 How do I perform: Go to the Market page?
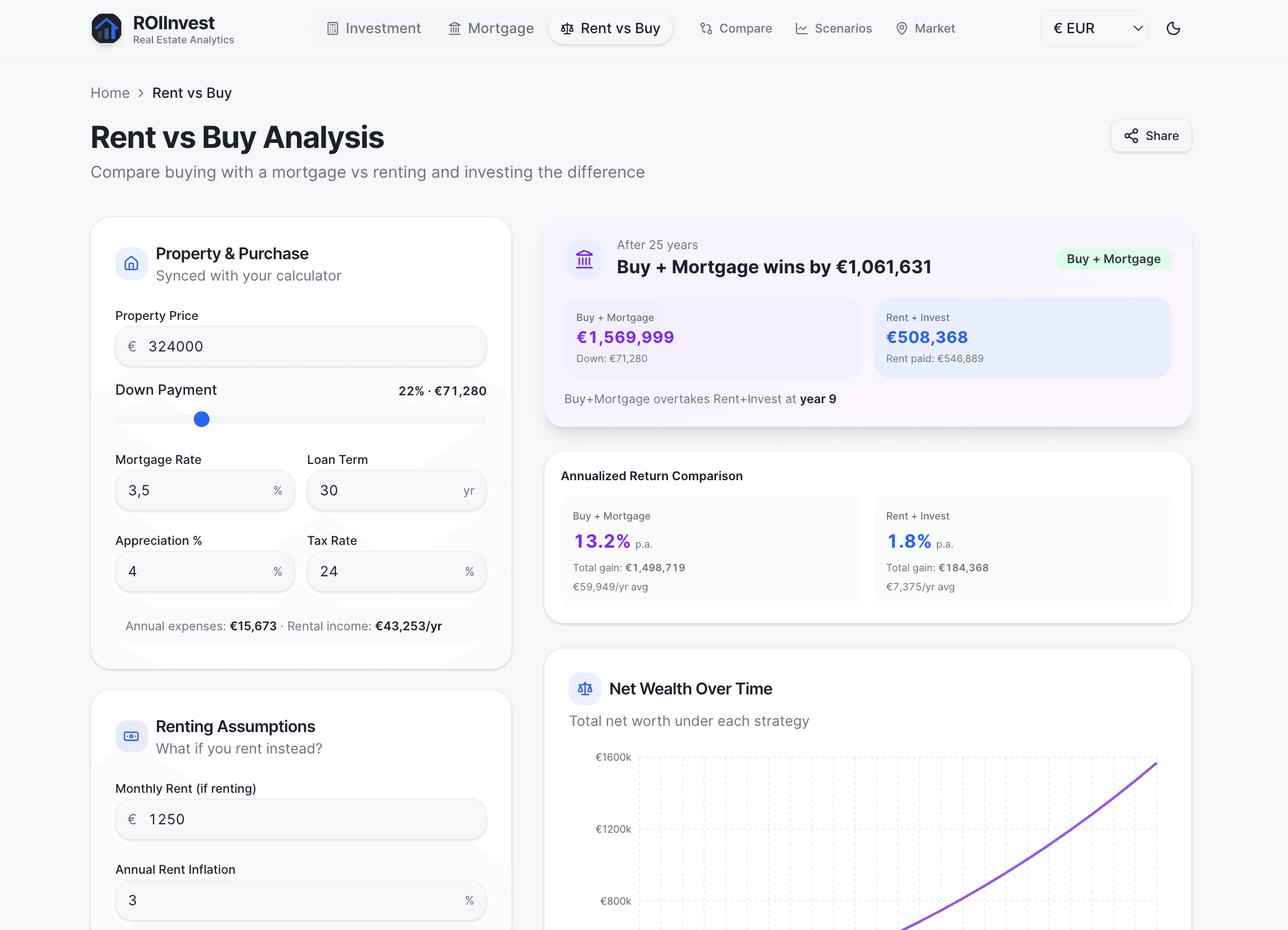(925, 28)
